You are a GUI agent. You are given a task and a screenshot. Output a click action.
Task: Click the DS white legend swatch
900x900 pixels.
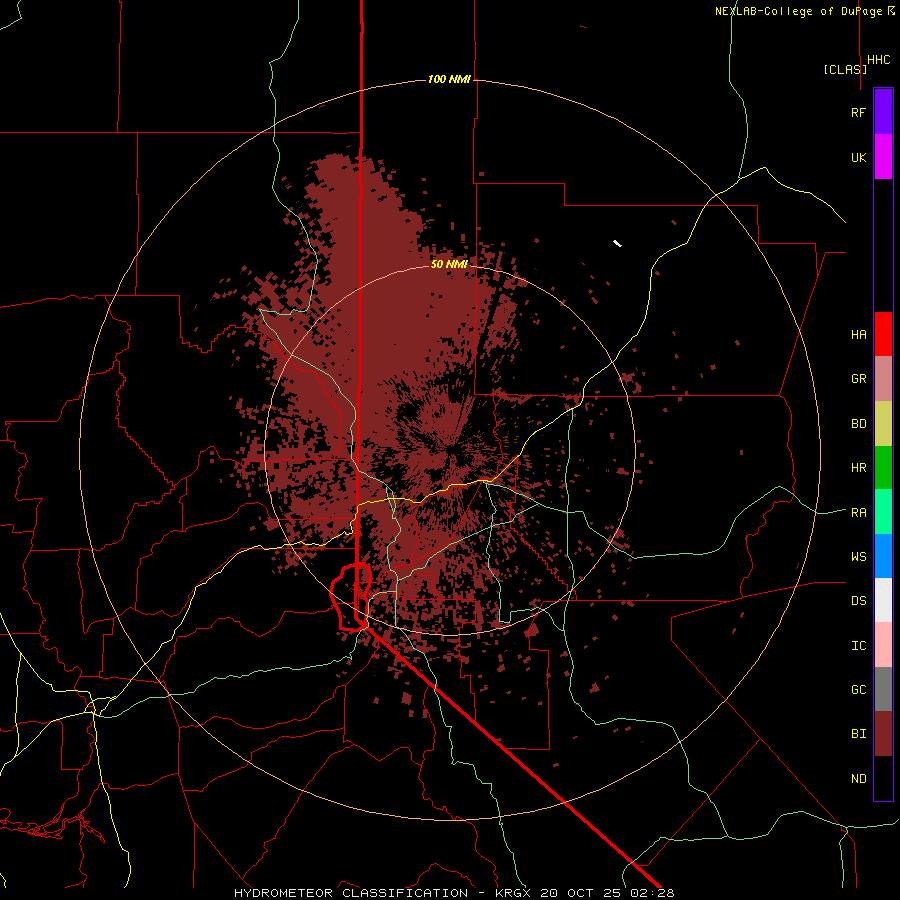click(883, 600)
